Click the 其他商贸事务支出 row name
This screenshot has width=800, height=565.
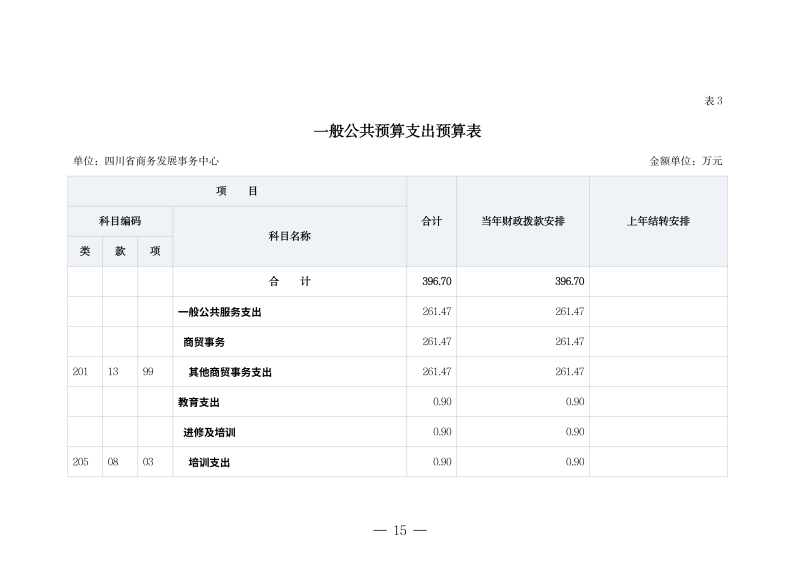point(230,372)
